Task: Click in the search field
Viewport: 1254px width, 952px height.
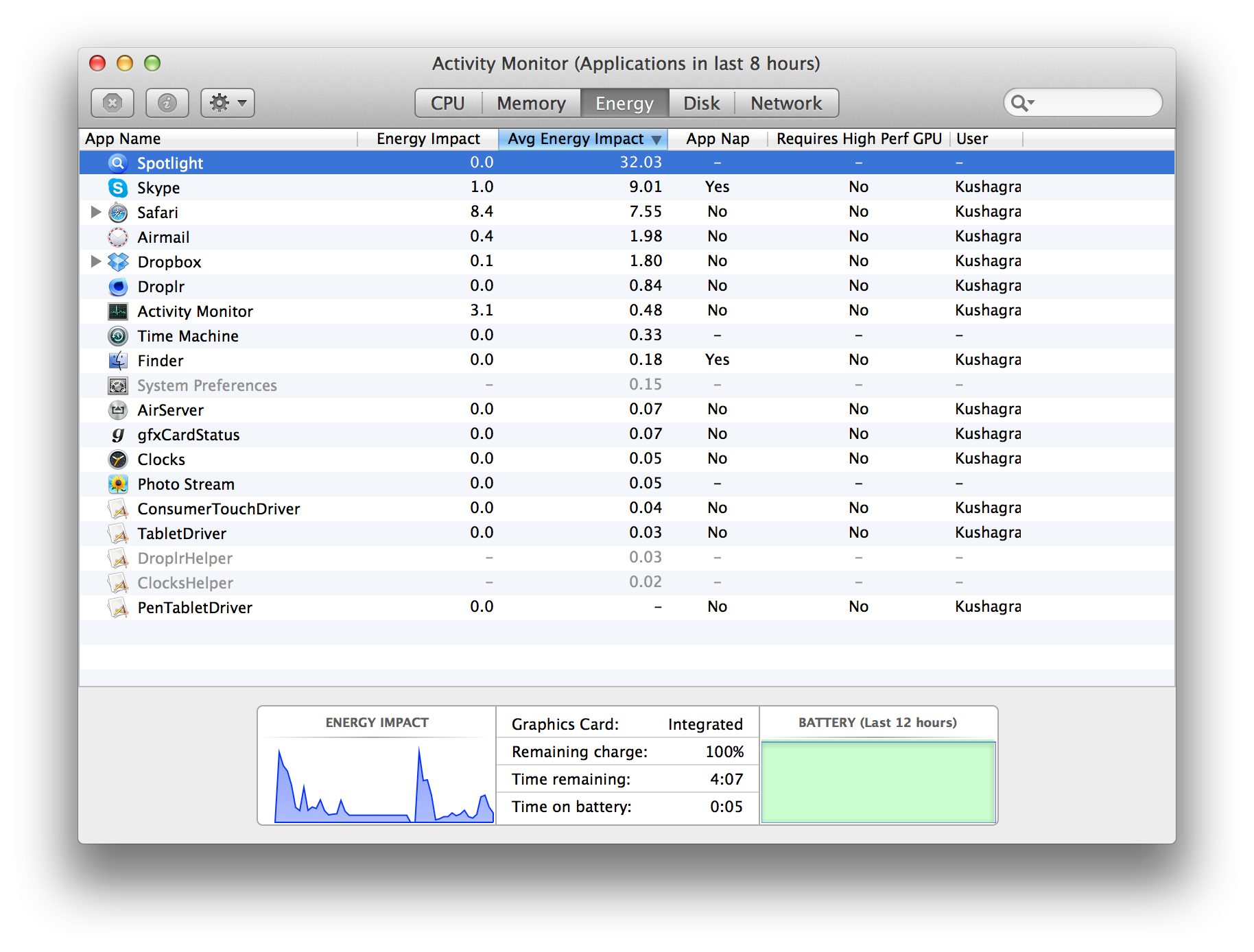Action: pyautogui.click(x=1083, y=103)
